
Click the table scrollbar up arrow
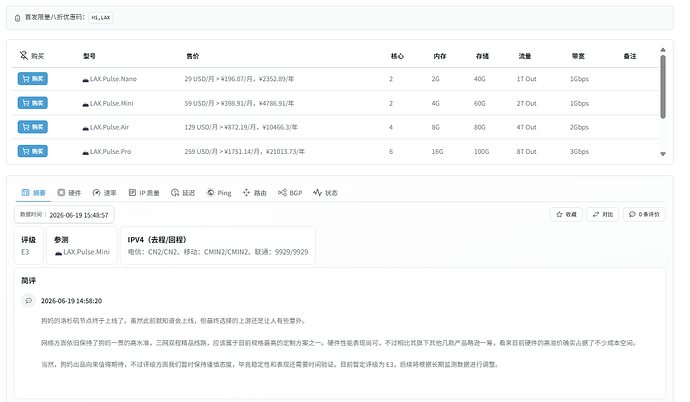663,50
